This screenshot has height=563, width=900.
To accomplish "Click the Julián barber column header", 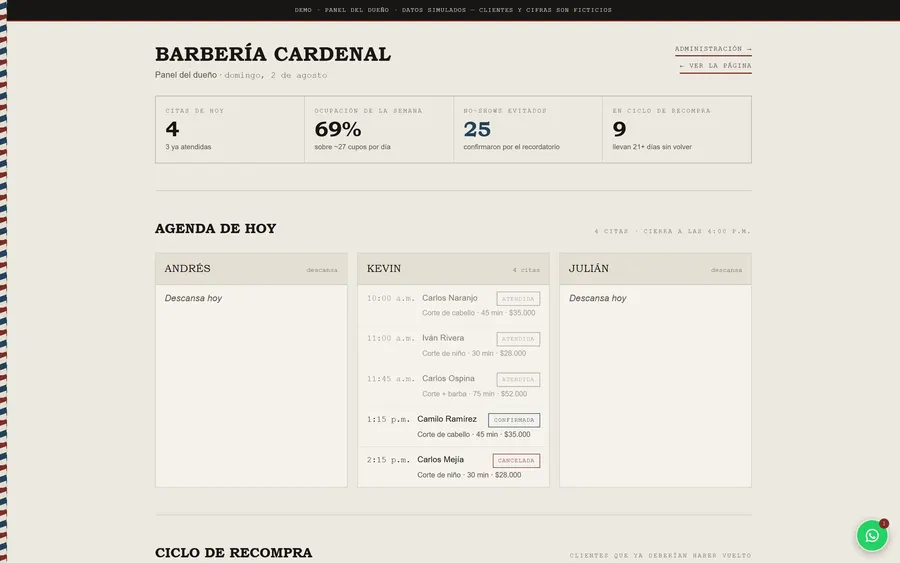I will pos(655,269).
